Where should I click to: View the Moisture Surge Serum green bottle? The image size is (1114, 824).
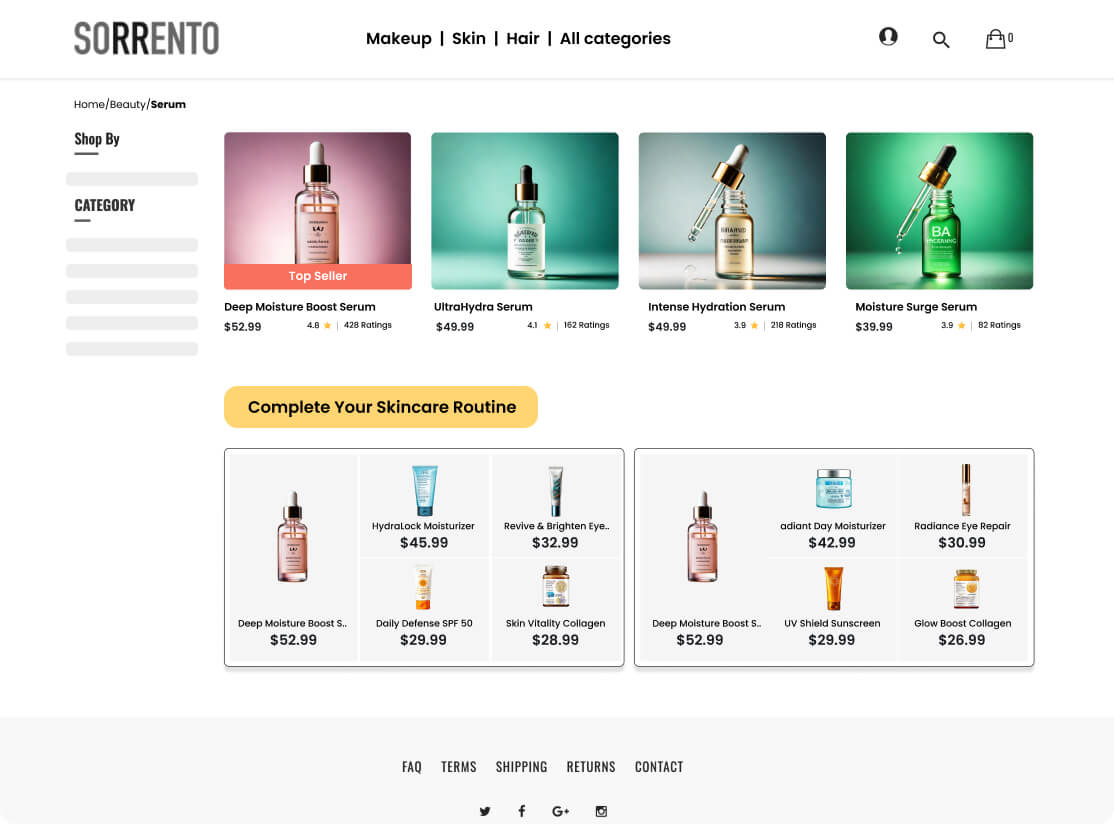click(x=939, y=211)
